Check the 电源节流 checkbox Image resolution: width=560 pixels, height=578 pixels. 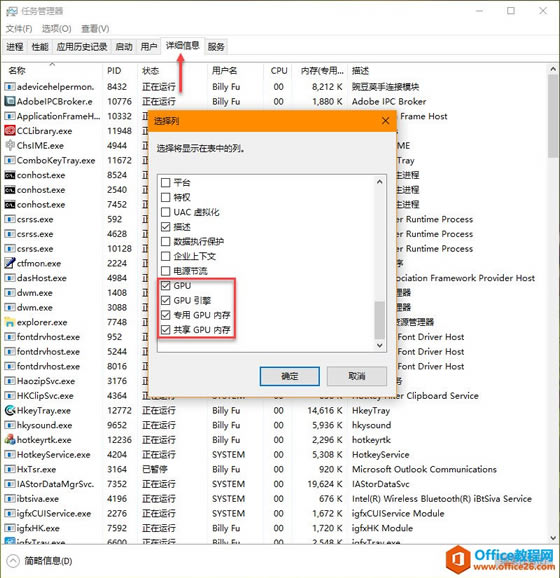(x=166, y=271)
